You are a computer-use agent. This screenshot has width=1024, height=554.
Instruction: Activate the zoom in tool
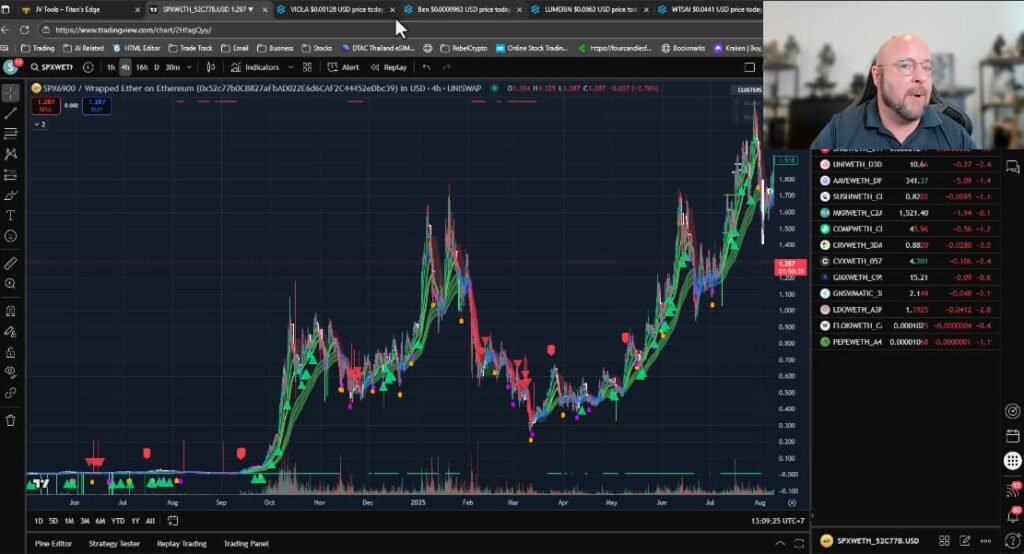click(11, 284)
